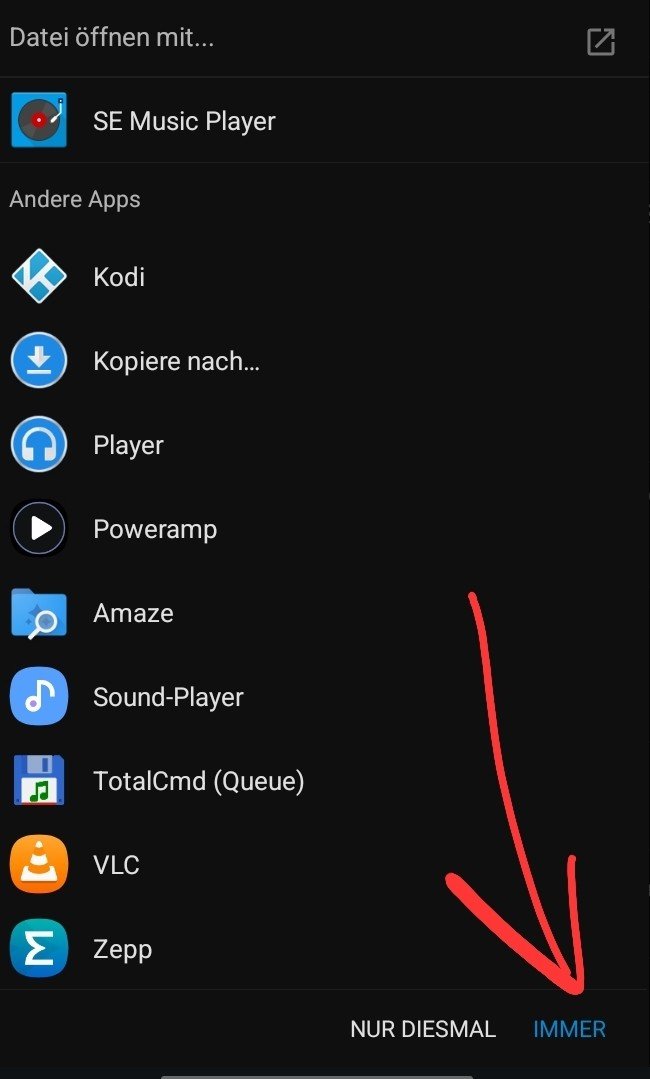Select the Kodi app icon

39,276
